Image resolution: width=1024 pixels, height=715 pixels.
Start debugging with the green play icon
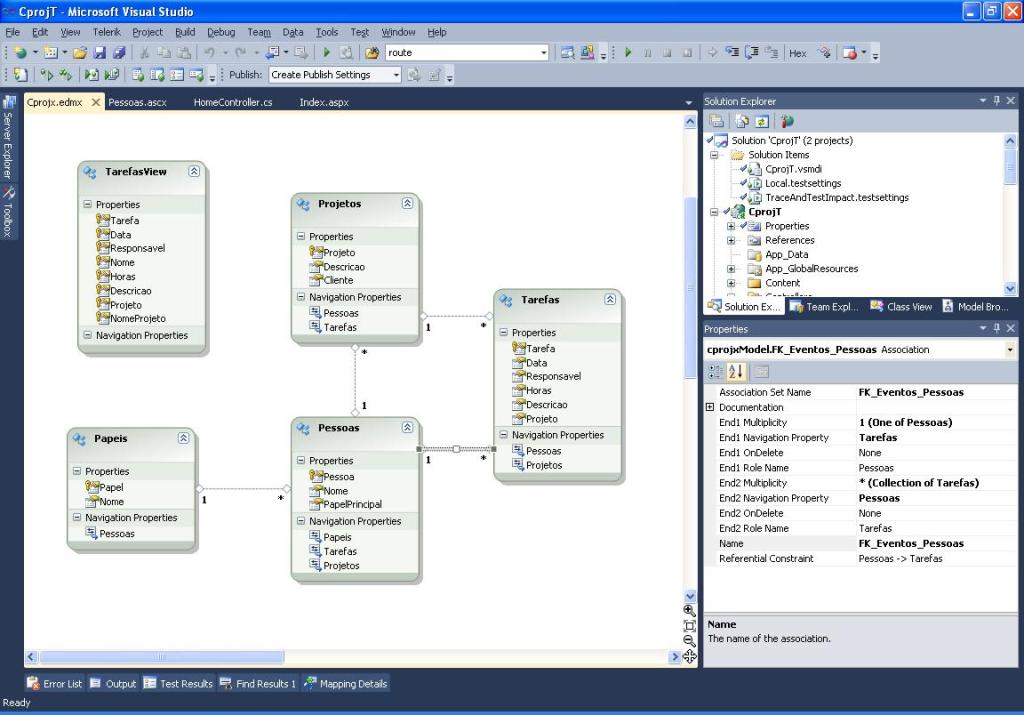[327, 53]
